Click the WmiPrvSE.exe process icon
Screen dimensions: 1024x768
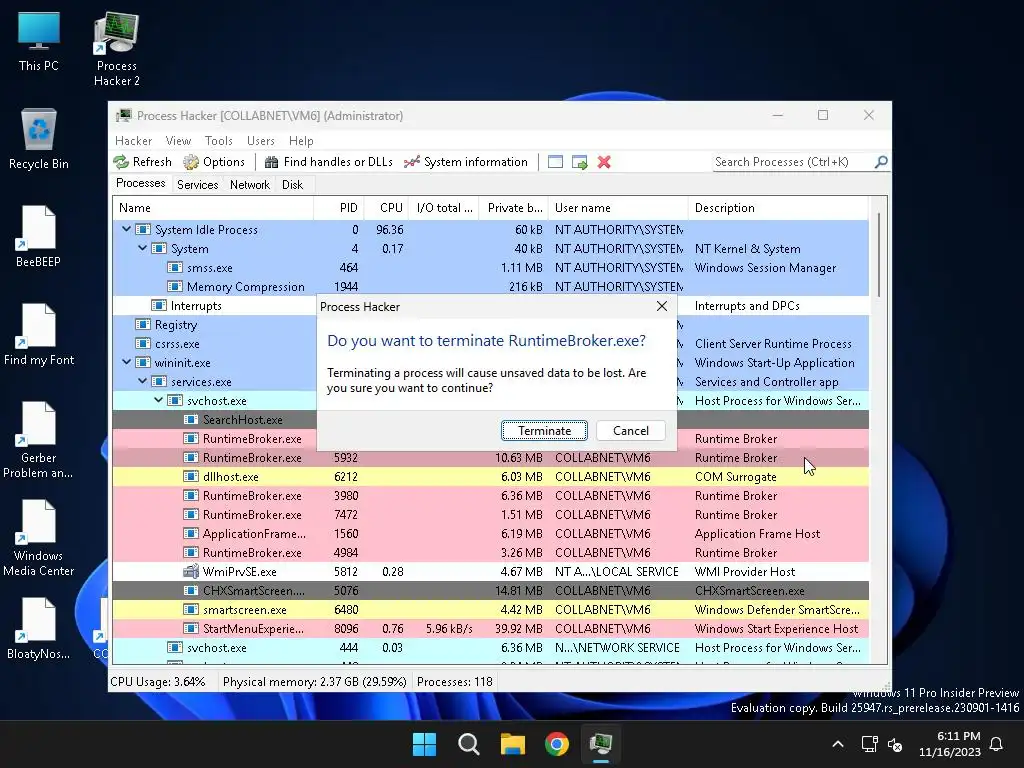tap(191, 571)
